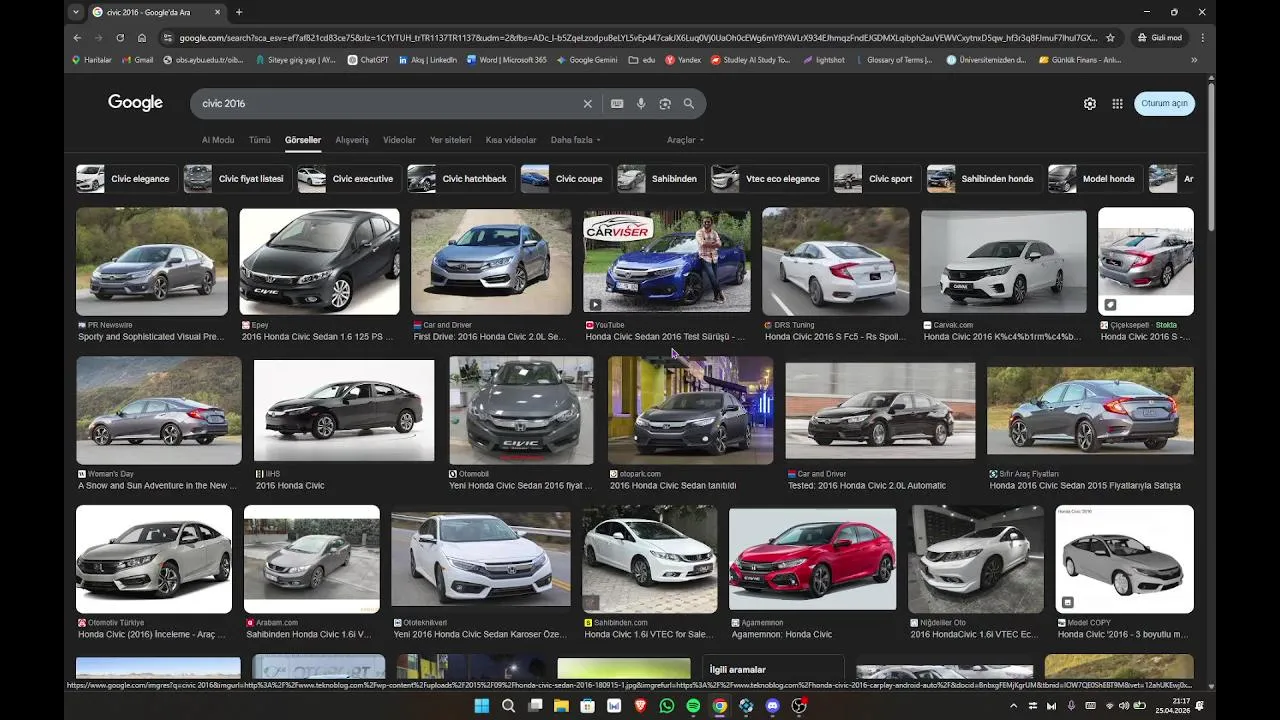Click the browser address bar URL

click(637, 38)
